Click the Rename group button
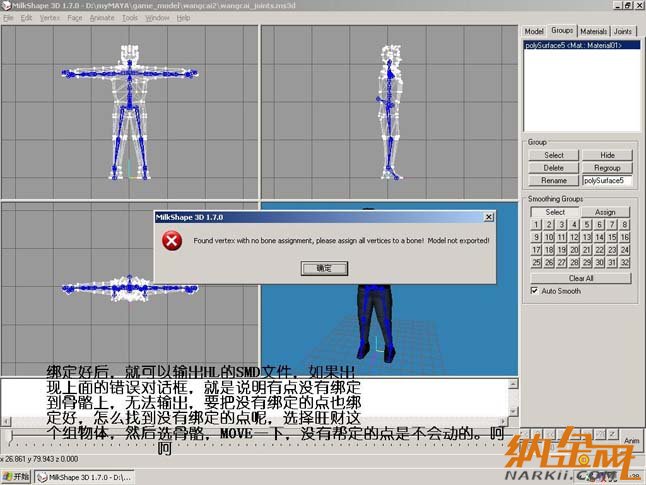The height and width of the screenshot is (485, 646). pos(554,180)
